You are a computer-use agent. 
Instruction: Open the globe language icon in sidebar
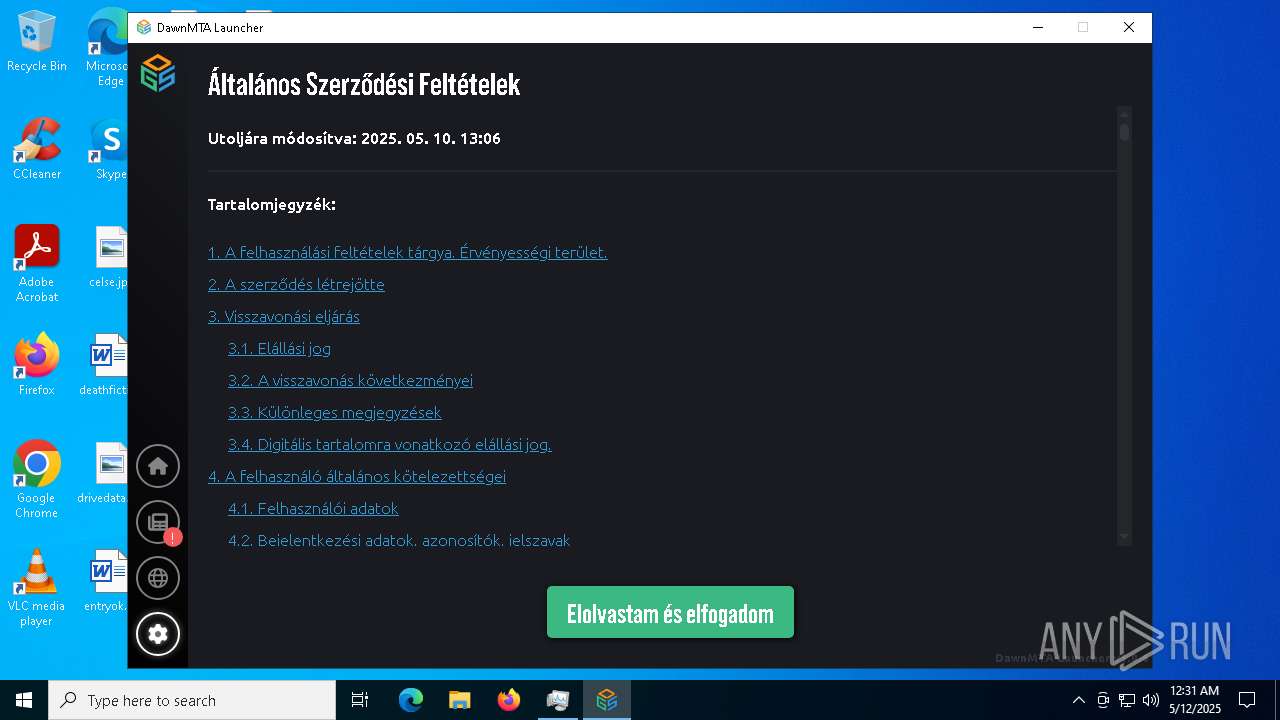point(158,578)
